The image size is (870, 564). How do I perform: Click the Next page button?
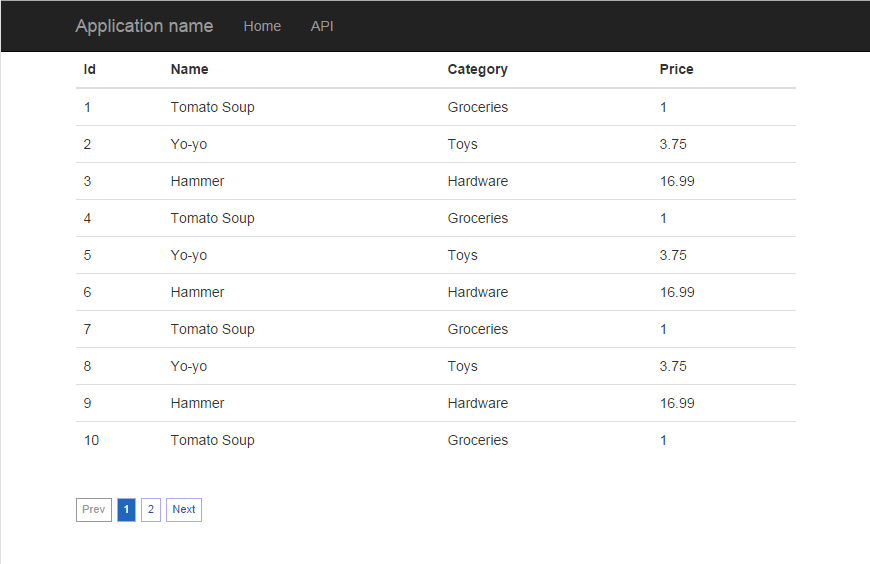coord(184,510)
